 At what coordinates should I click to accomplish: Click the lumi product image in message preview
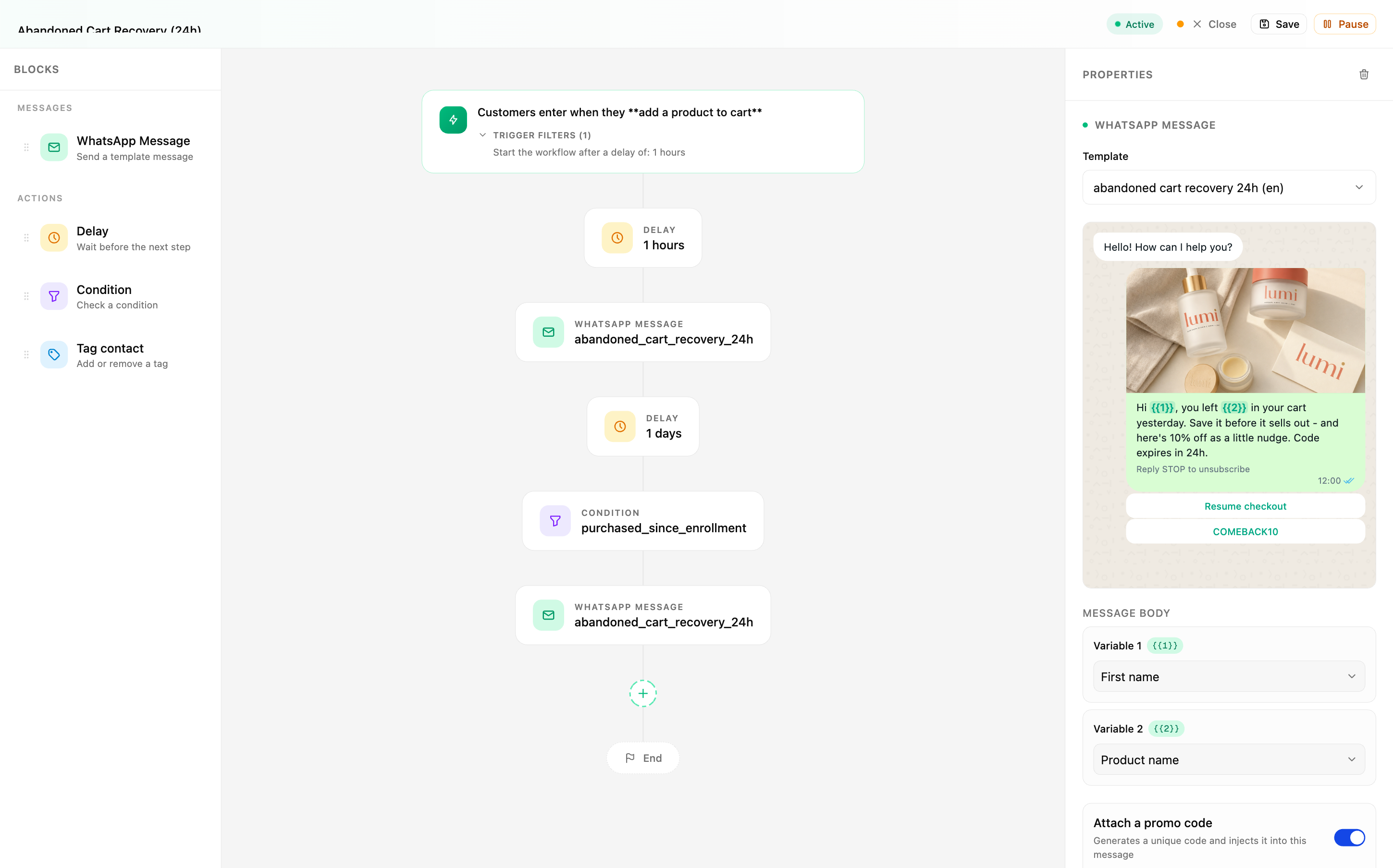pyautogui.click(x=1245, y=330)
